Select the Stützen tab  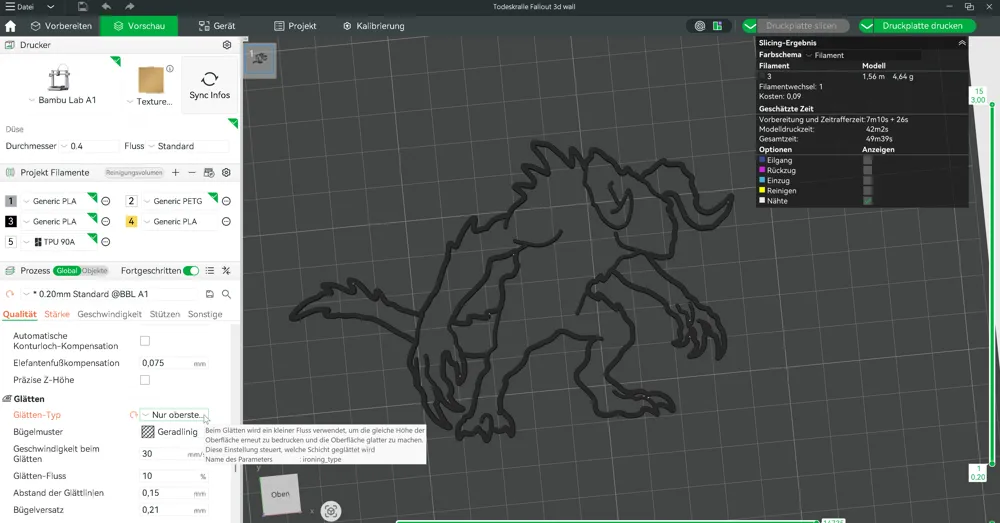tap(165, 314)
